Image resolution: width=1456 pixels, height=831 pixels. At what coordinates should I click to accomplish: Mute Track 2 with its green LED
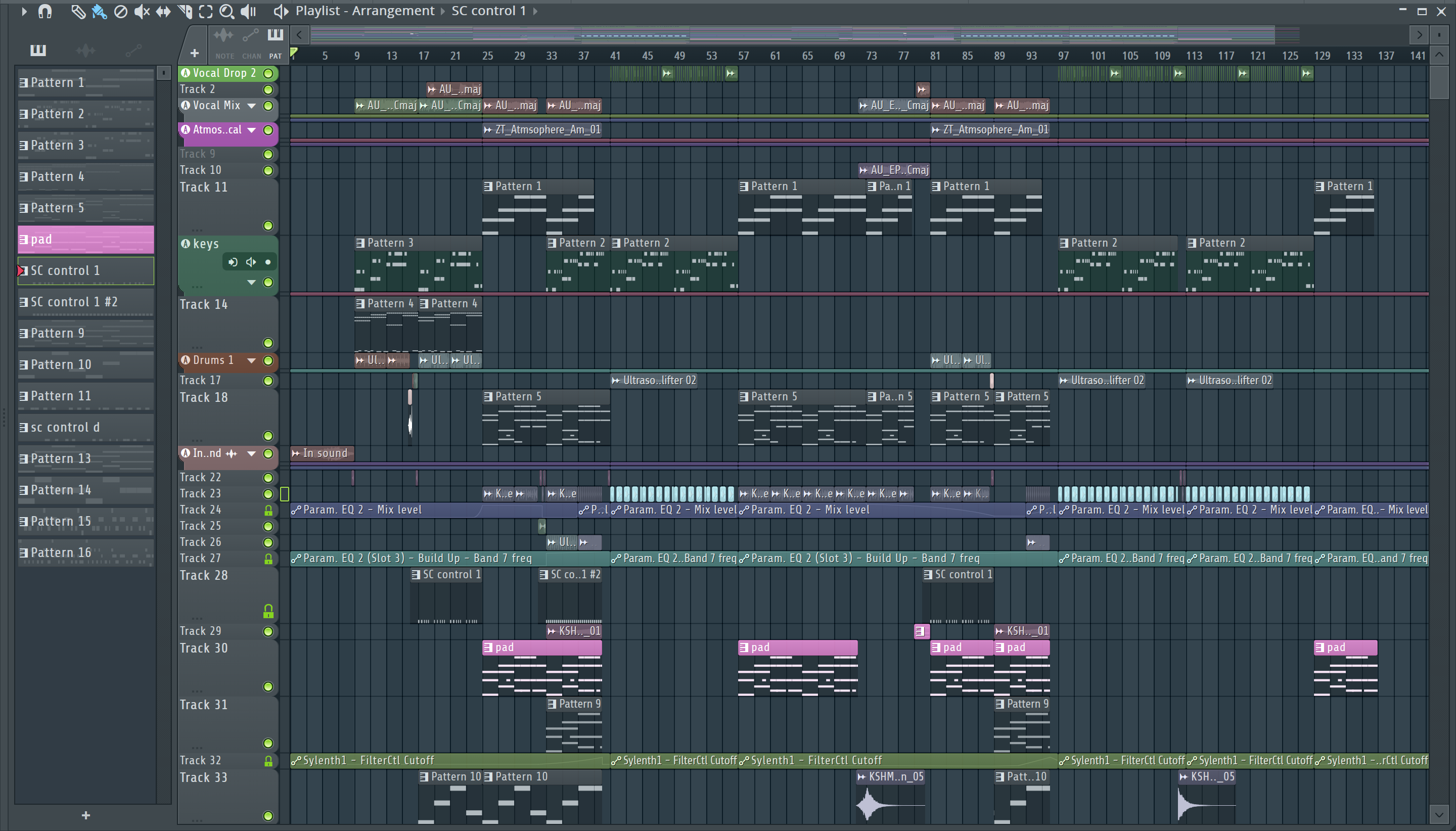click(267, 89)
